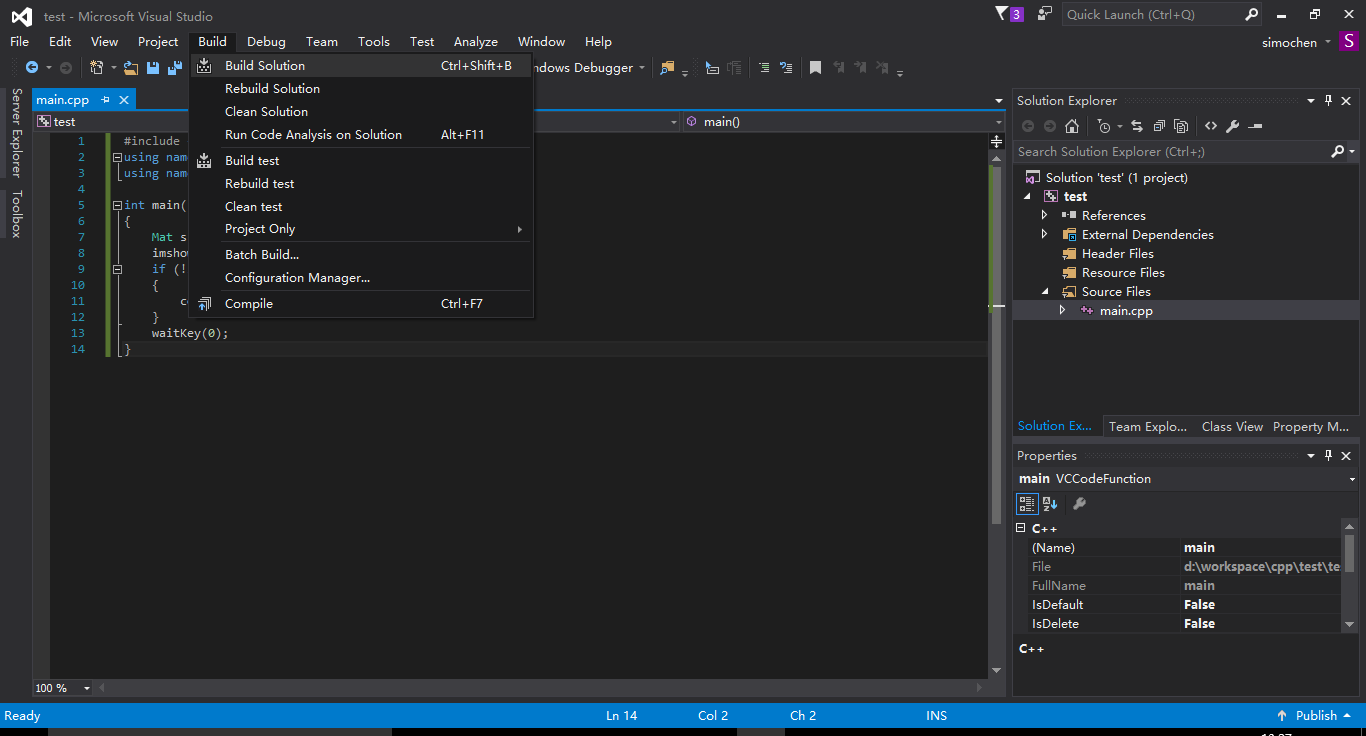Click the Preview Selected Items icon
Image resolution: width=1366 pixels, height=736 pixels.
coord(1255,126)
